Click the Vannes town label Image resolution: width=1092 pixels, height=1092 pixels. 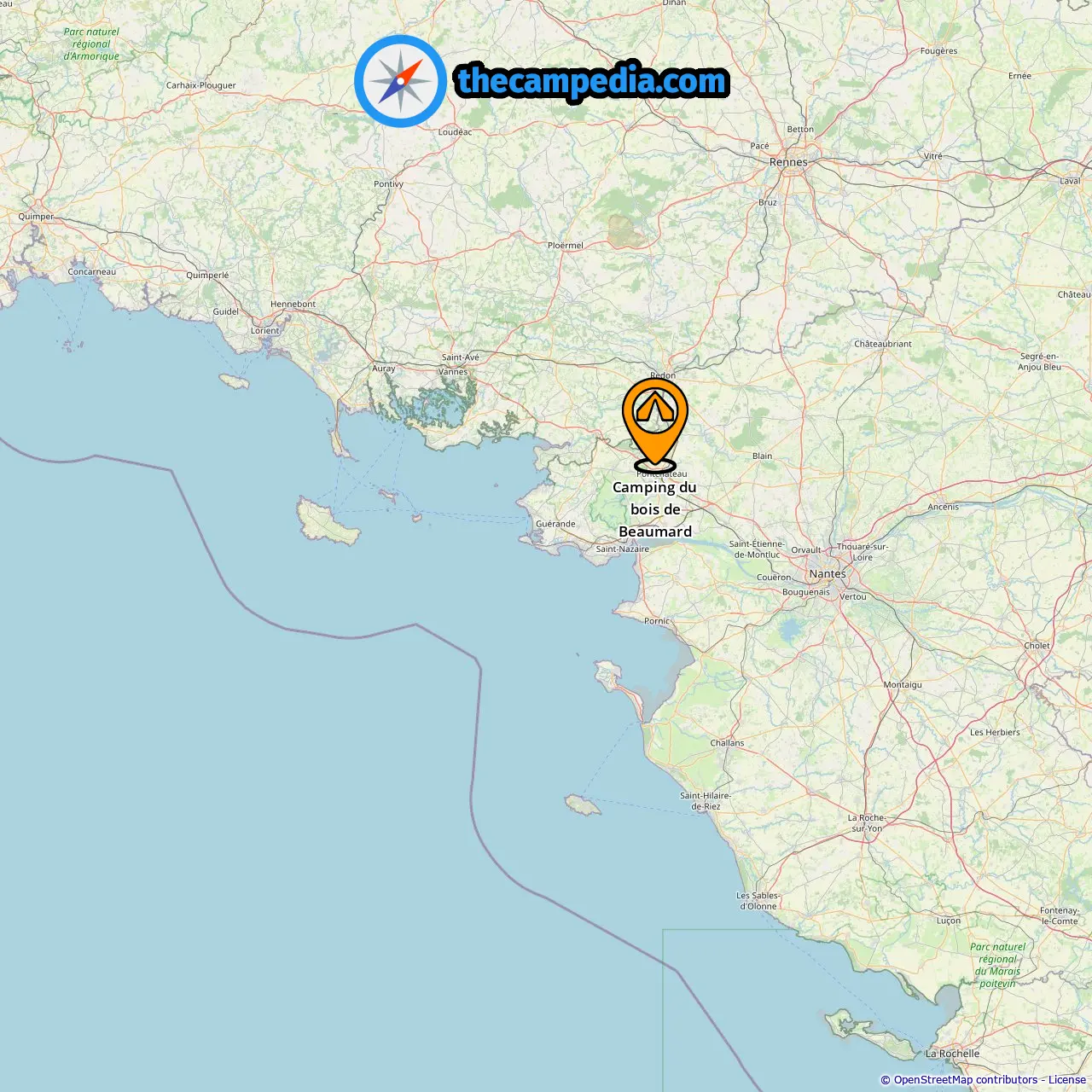pyautogui.click(x=453, y=372)
